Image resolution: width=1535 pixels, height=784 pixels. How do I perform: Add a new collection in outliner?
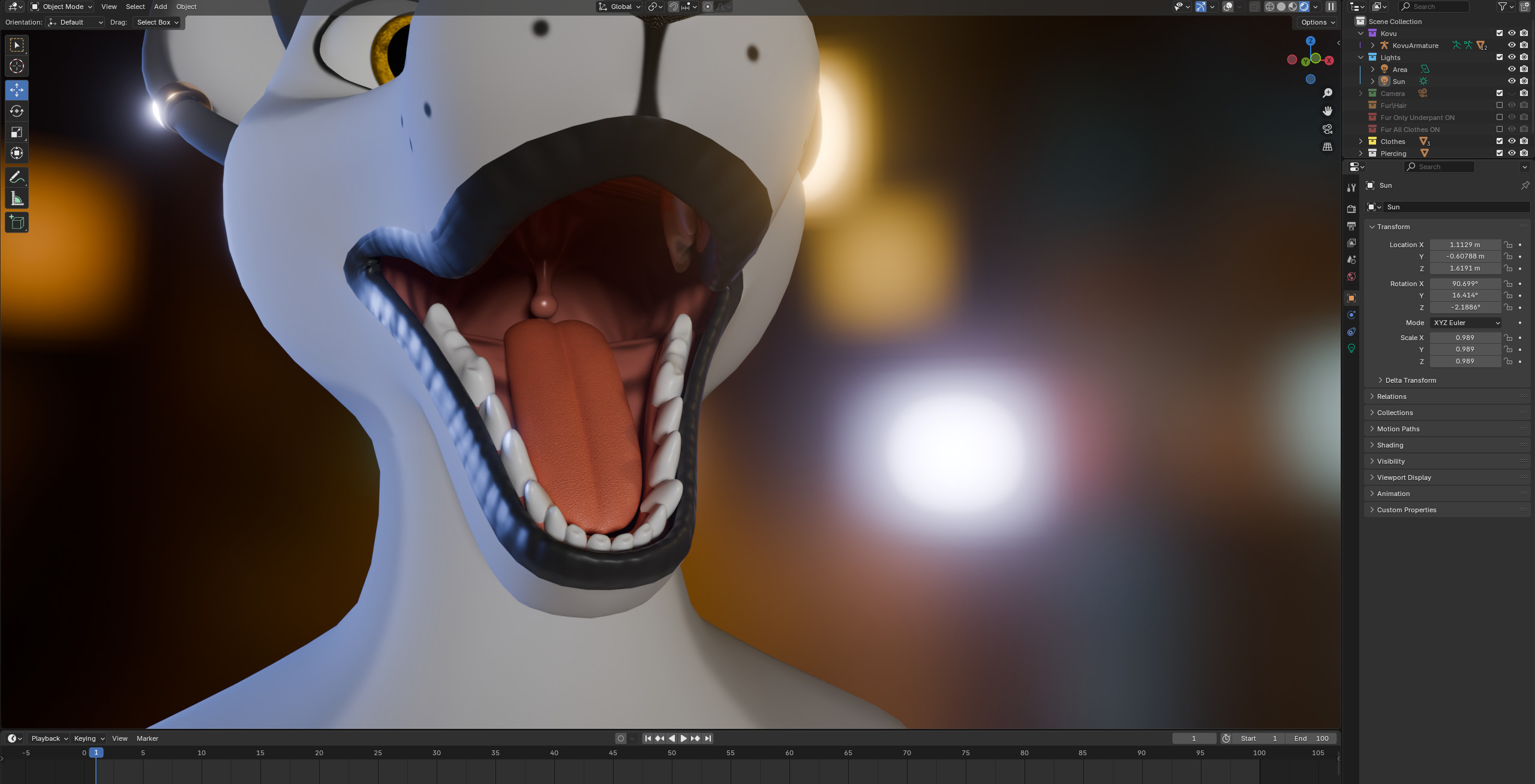click(1524, 7)
